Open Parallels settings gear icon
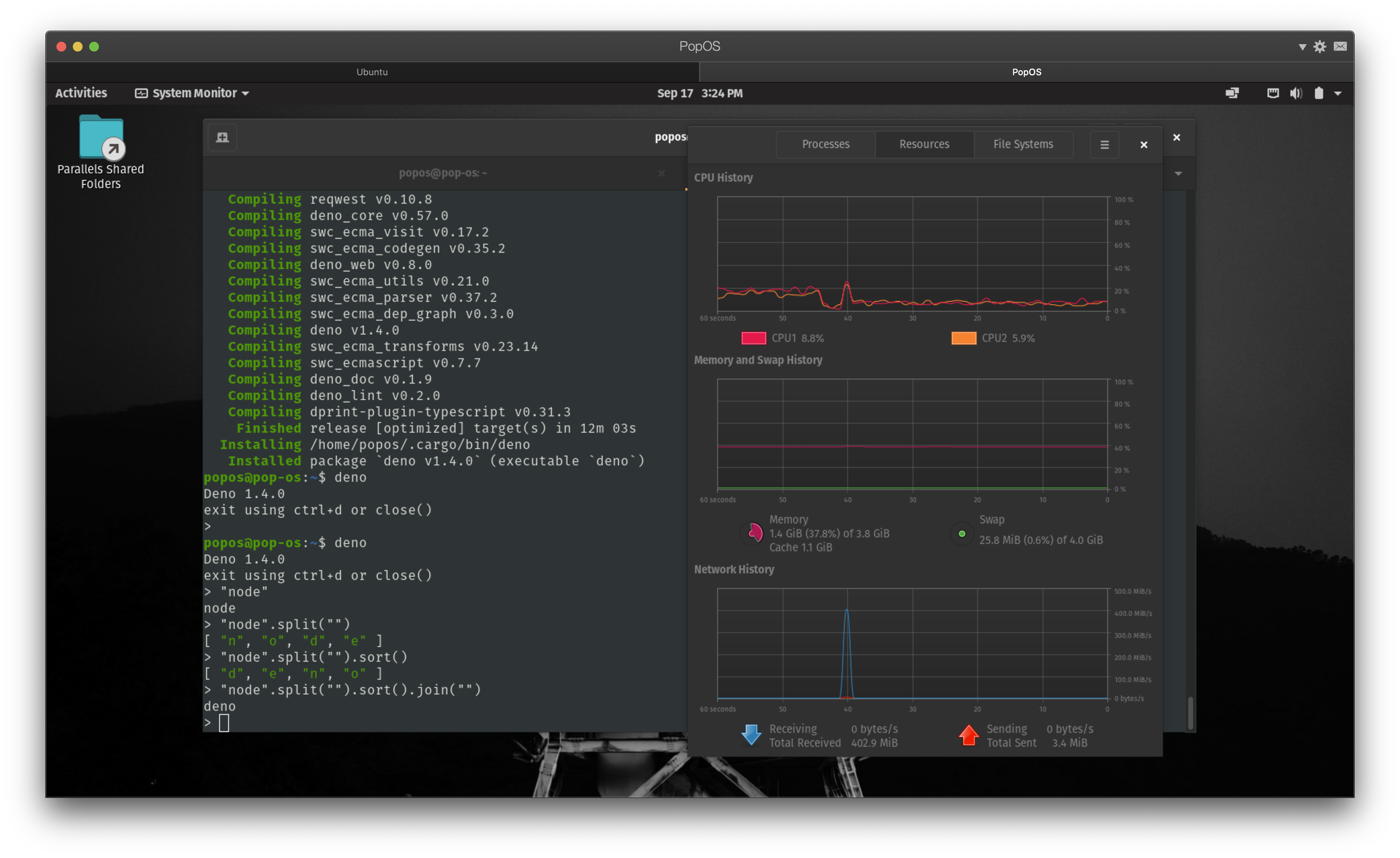 [x=1320, y=47]
